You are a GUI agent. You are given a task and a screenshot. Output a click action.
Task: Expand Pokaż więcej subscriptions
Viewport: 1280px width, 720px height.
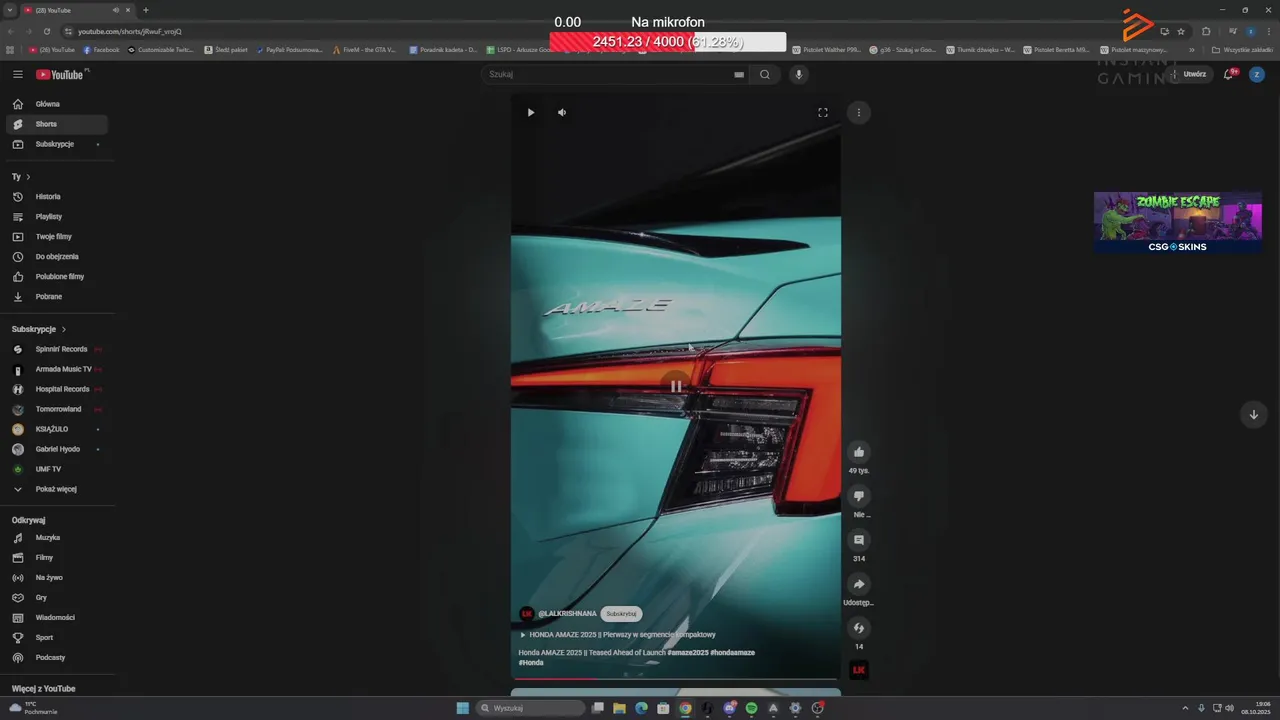[57, 489]
